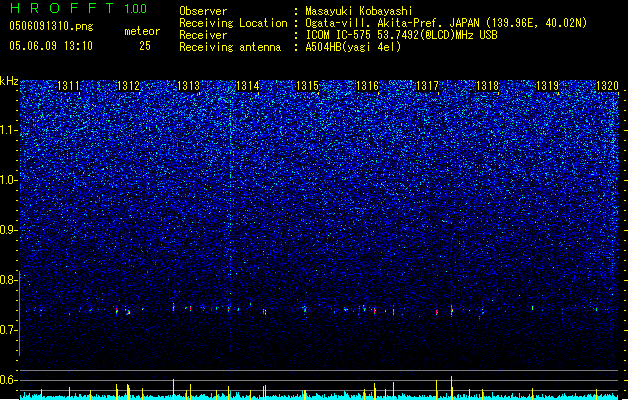Click the 0.6 frequency axis label
Image resolution: width=629 pixels, height=400 pixels.
click(x=9, y=380)
